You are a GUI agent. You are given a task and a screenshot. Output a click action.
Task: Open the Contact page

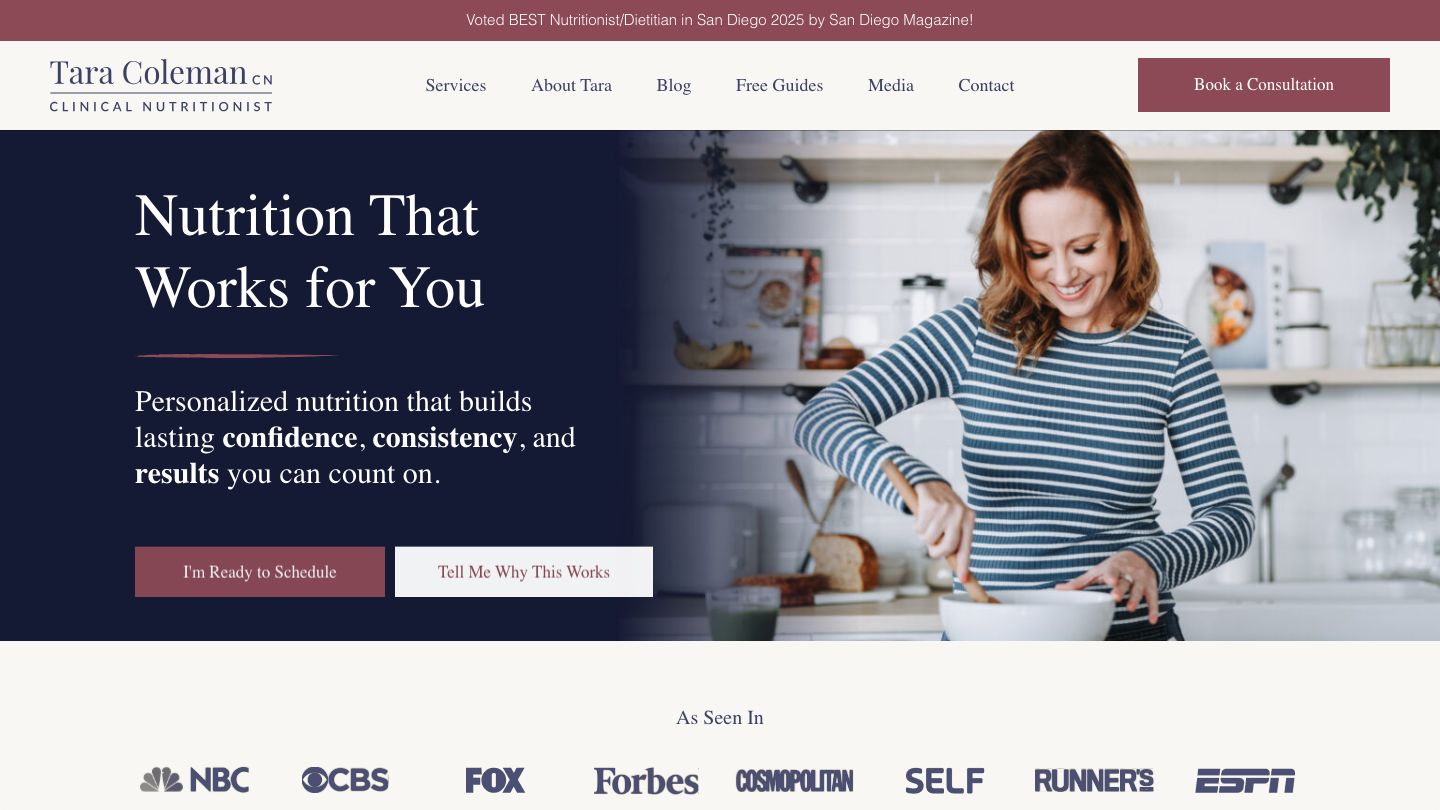point(986,85)
